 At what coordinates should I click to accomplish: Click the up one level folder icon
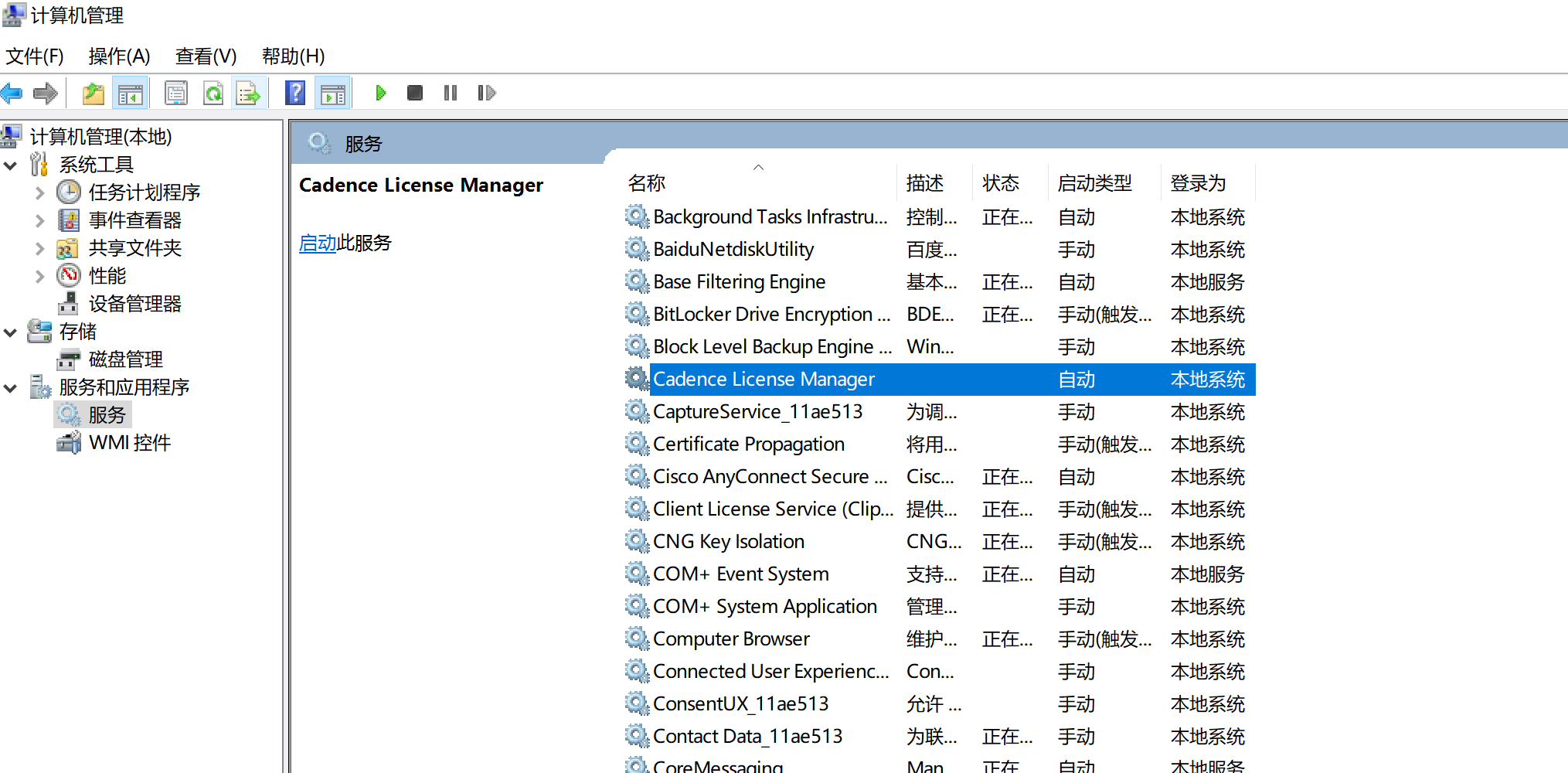tap(93, 93)
